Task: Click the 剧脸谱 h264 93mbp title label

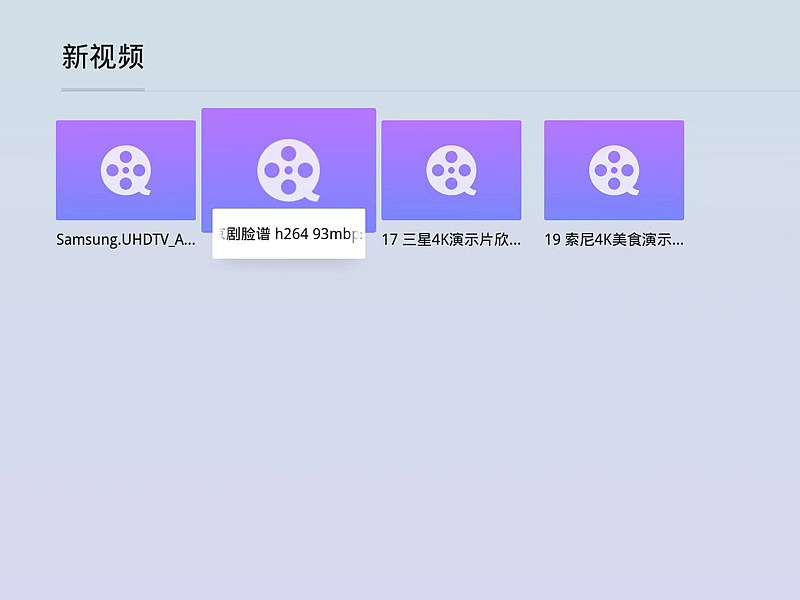Action: (x=289, y=234)
